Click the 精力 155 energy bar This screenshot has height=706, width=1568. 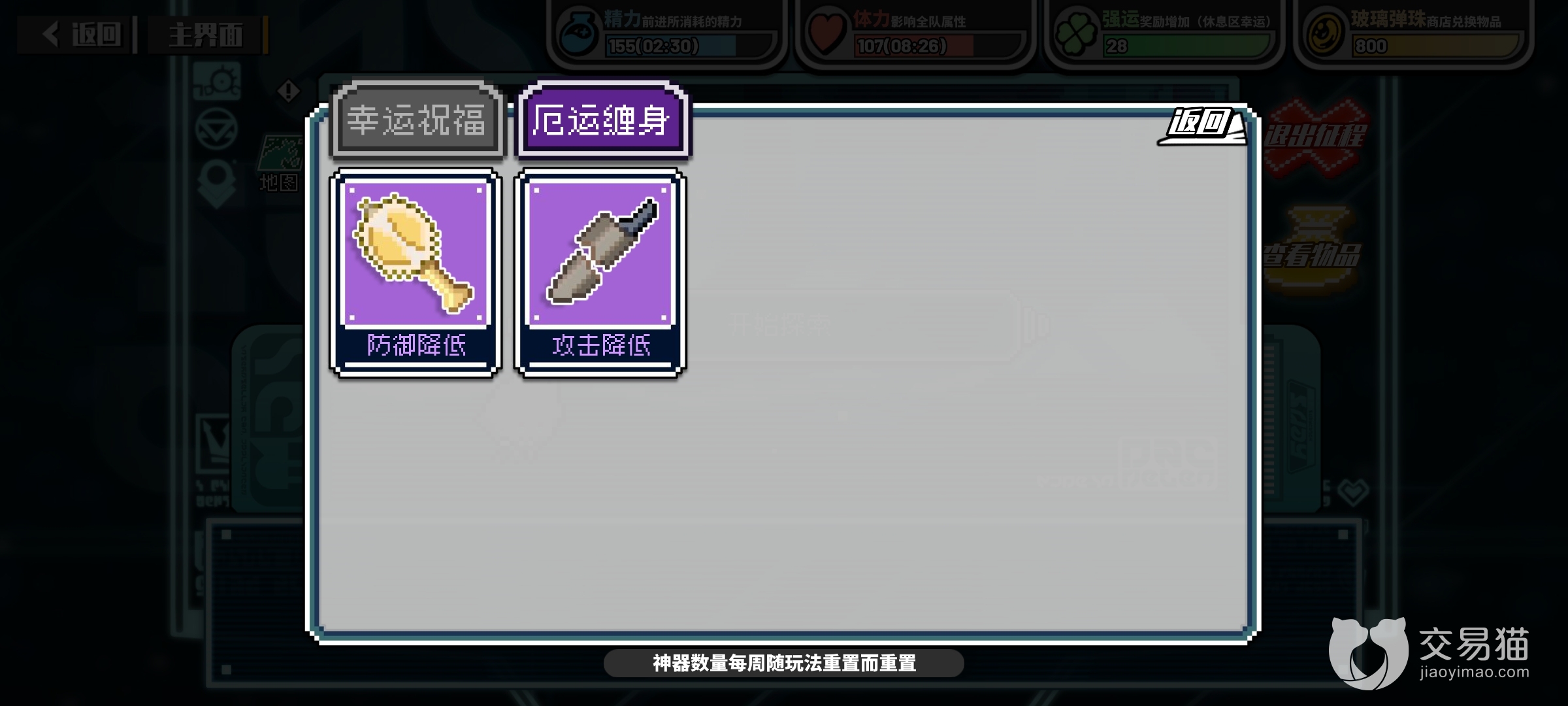[x=690, y=46]
